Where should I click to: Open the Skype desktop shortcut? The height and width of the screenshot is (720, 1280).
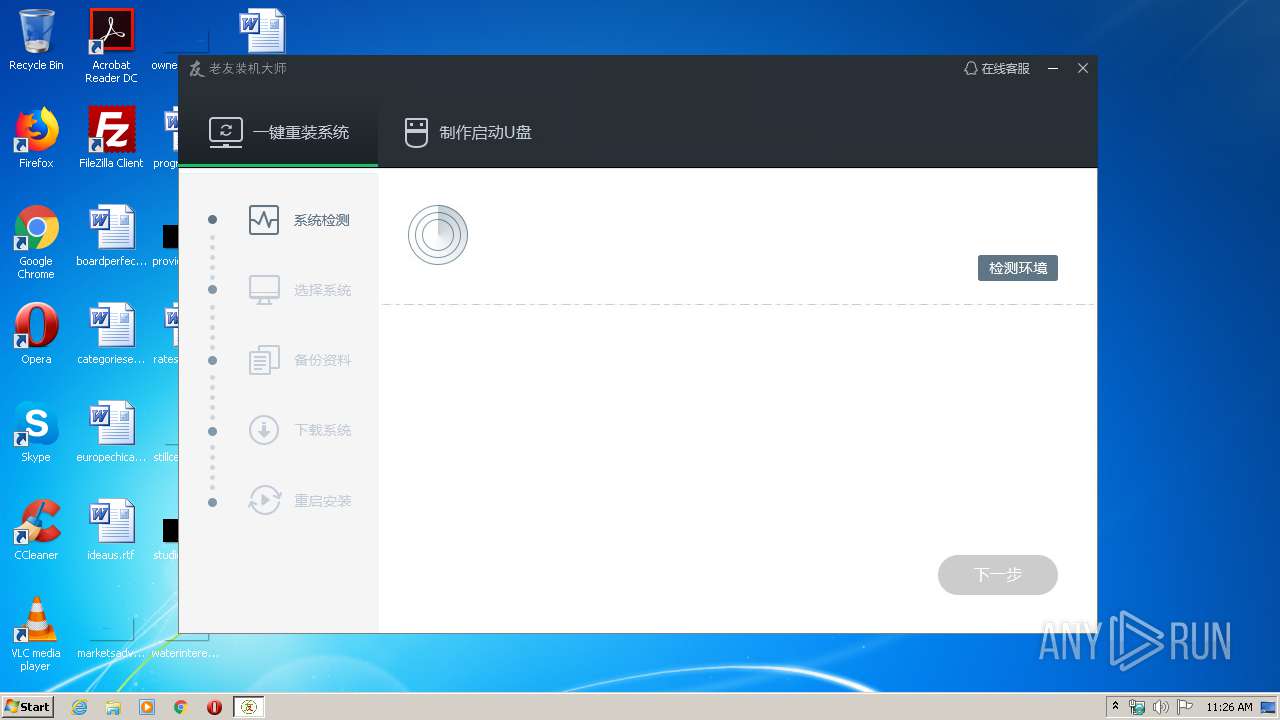pyautogui.click(x=36, y=432)
